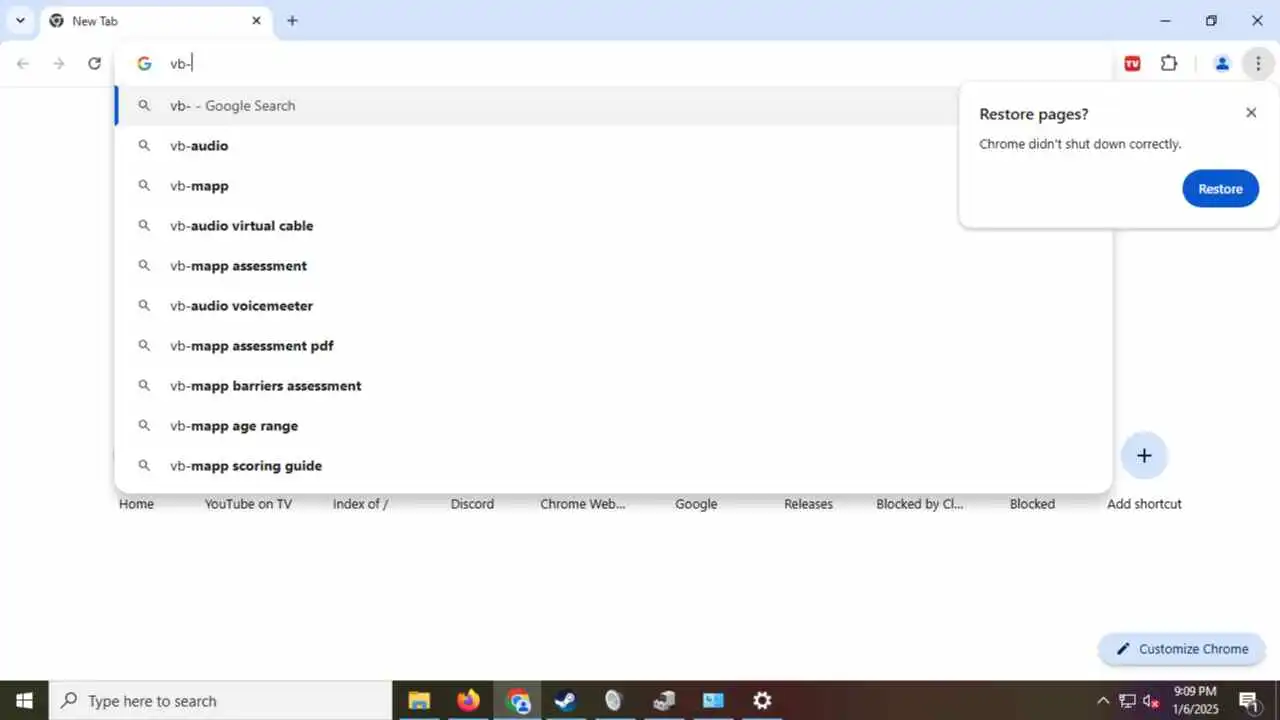The height and width of the screenshot is (720, 1280).
Task: Click the Google icon in address bar
Action: 144,63
